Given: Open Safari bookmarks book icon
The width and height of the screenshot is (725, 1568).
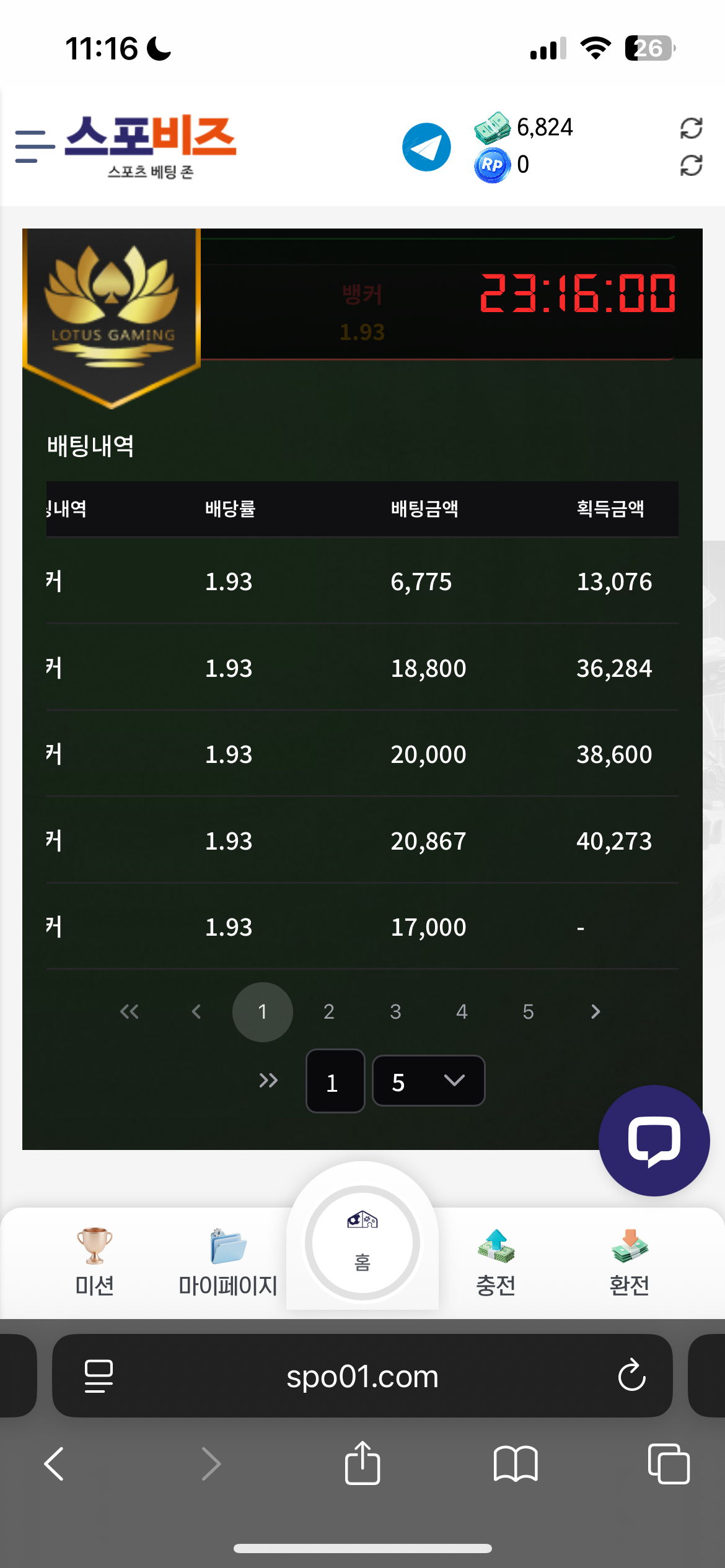Looking at the screenshot, I should click(516, 1464).
